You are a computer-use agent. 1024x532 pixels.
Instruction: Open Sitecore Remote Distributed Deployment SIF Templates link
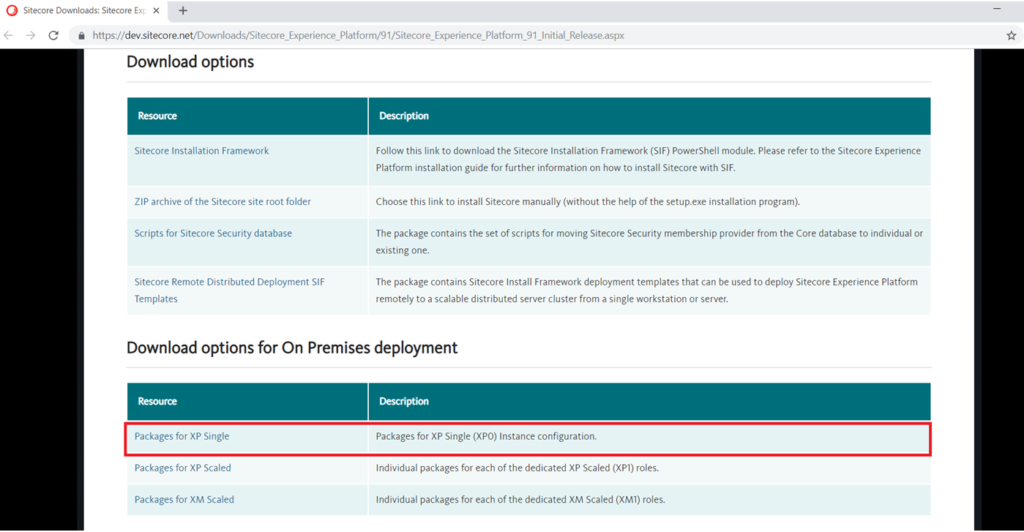(229, 290)
